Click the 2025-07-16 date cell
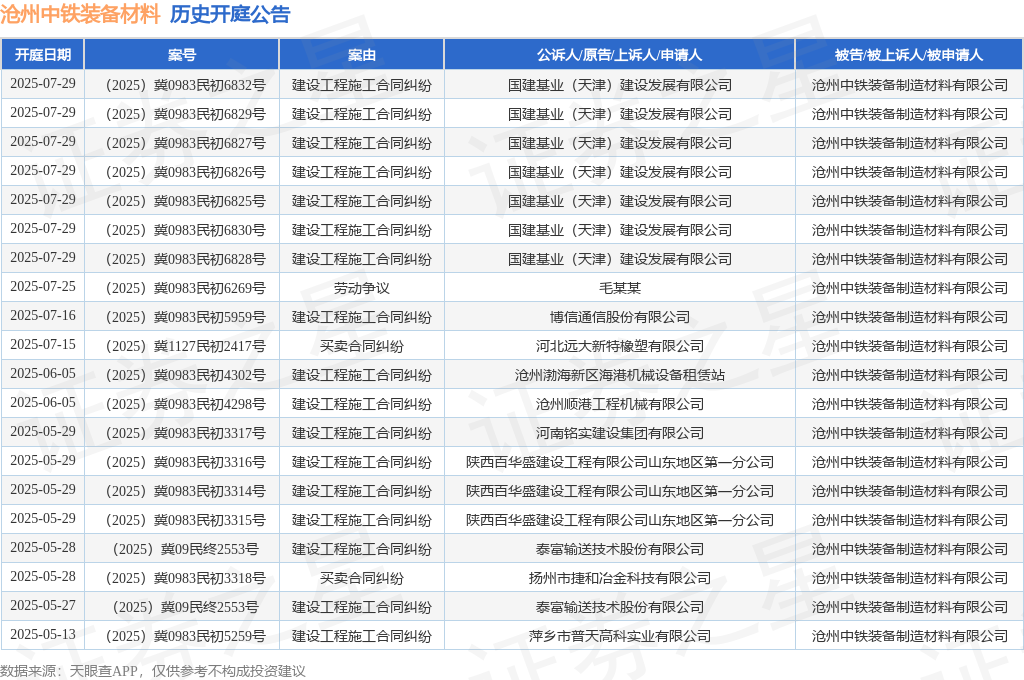The height and width of the screenshot is (680, 1024). point(42,316)
